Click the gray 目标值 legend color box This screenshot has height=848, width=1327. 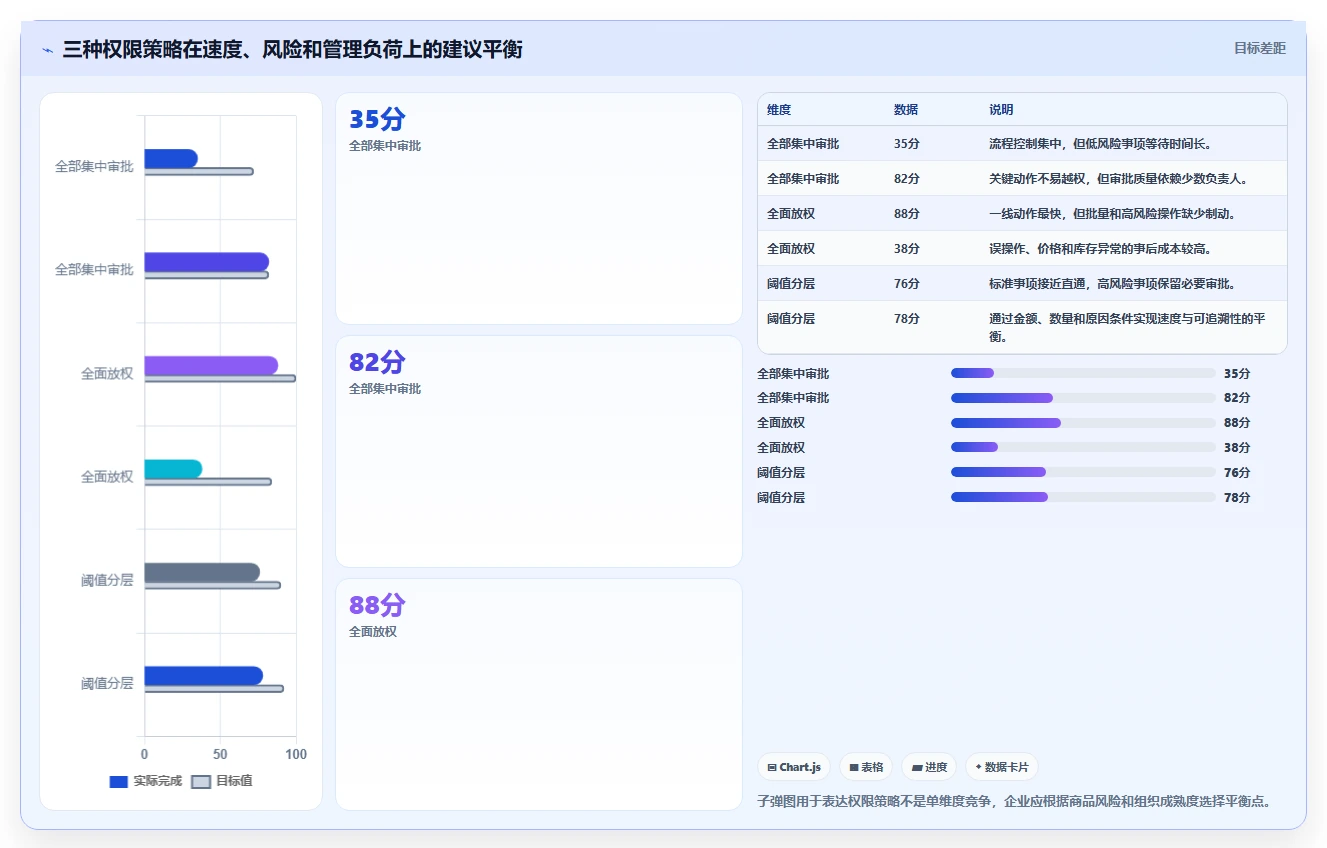(201, 781)
